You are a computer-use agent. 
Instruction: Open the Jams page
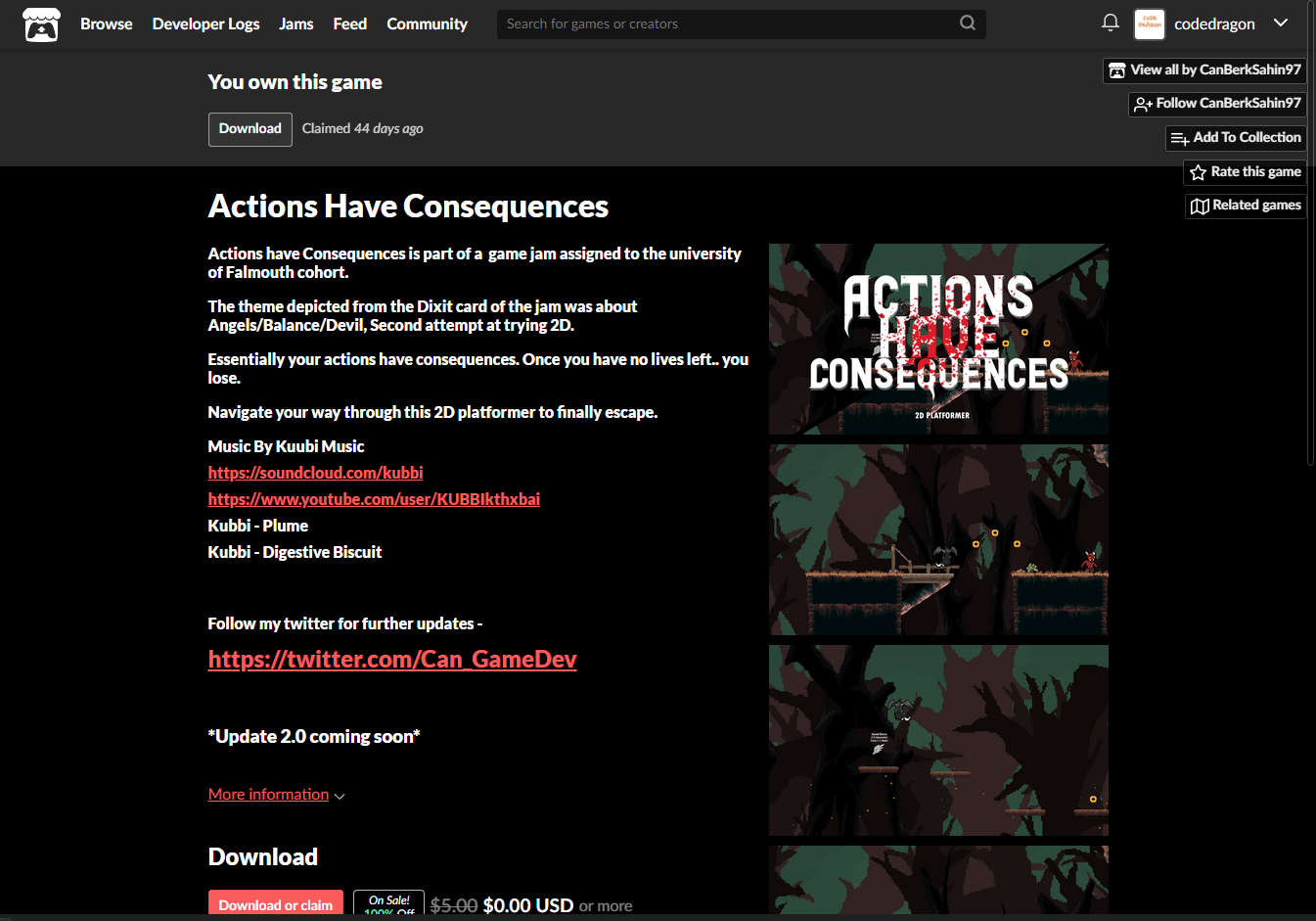(296, 23)
